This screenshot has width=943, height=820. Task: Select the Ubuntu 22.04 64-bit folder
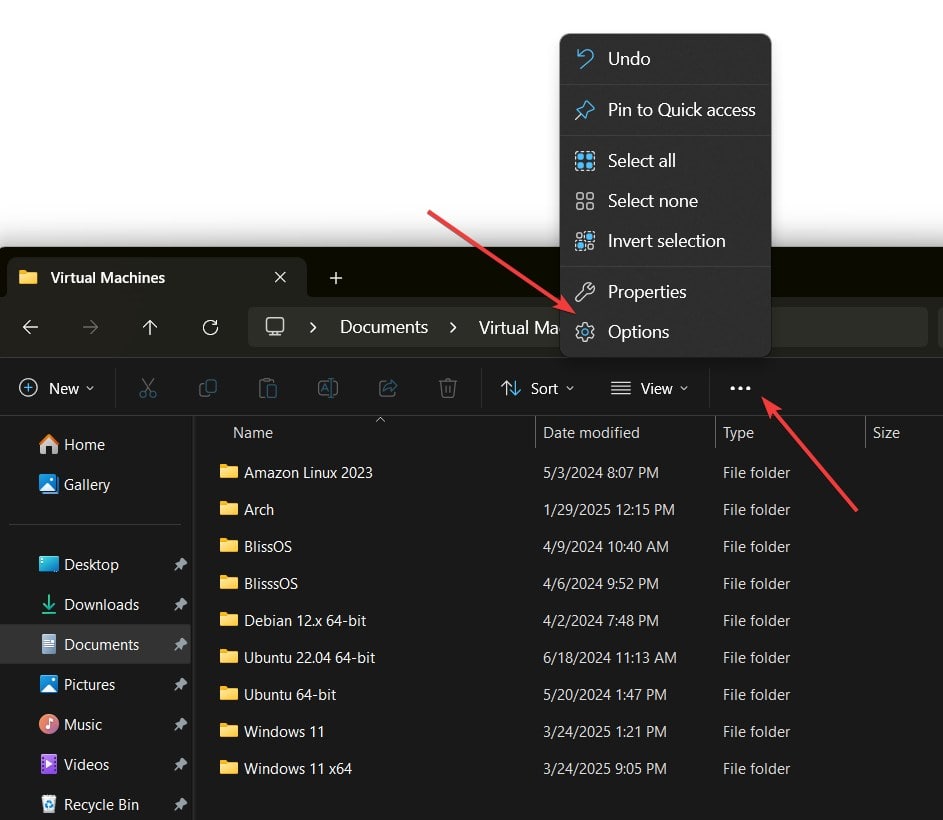click(309, 658)
